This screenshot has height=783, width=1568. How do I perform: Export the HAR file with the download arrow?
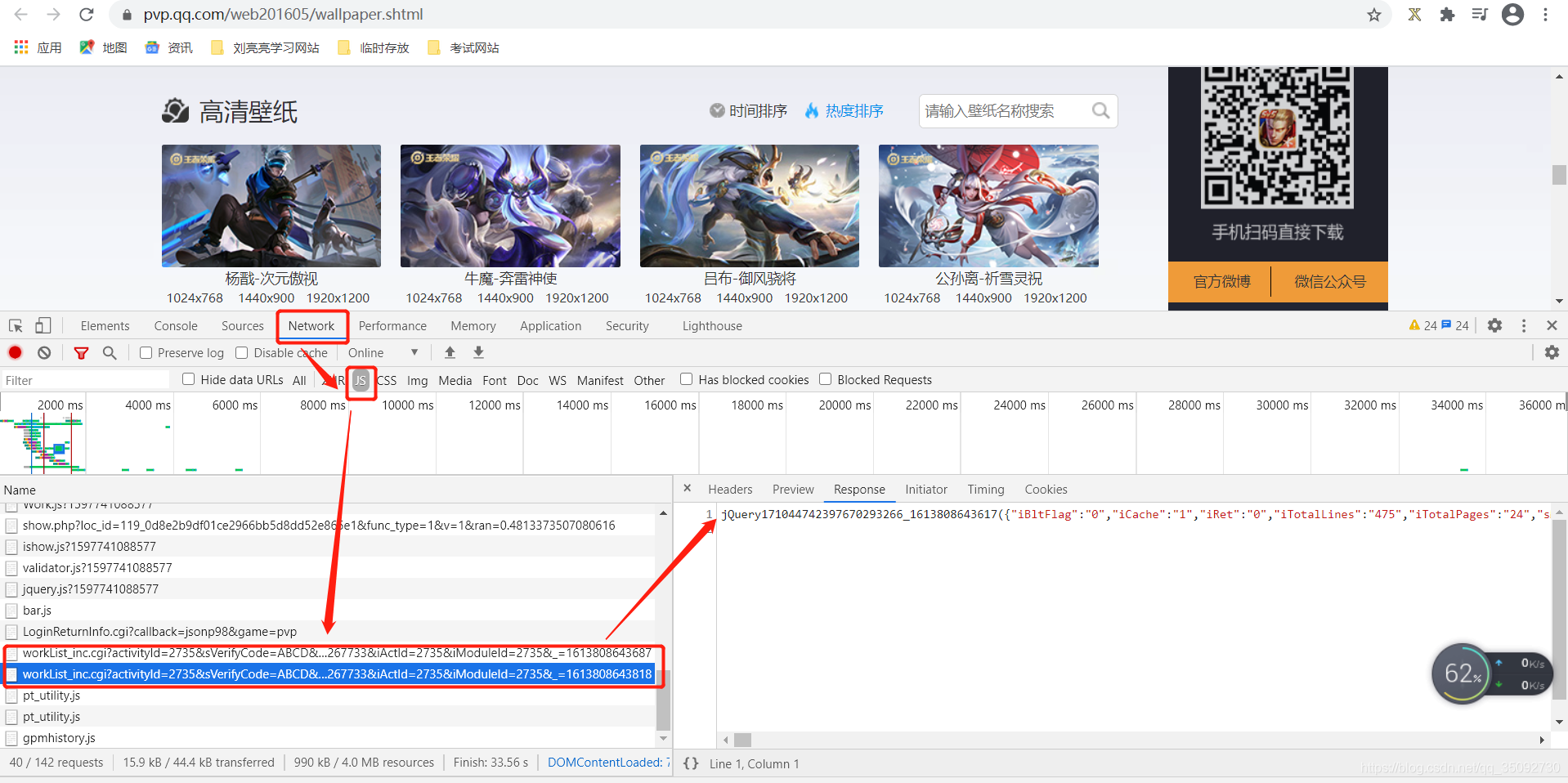[479, 352]
